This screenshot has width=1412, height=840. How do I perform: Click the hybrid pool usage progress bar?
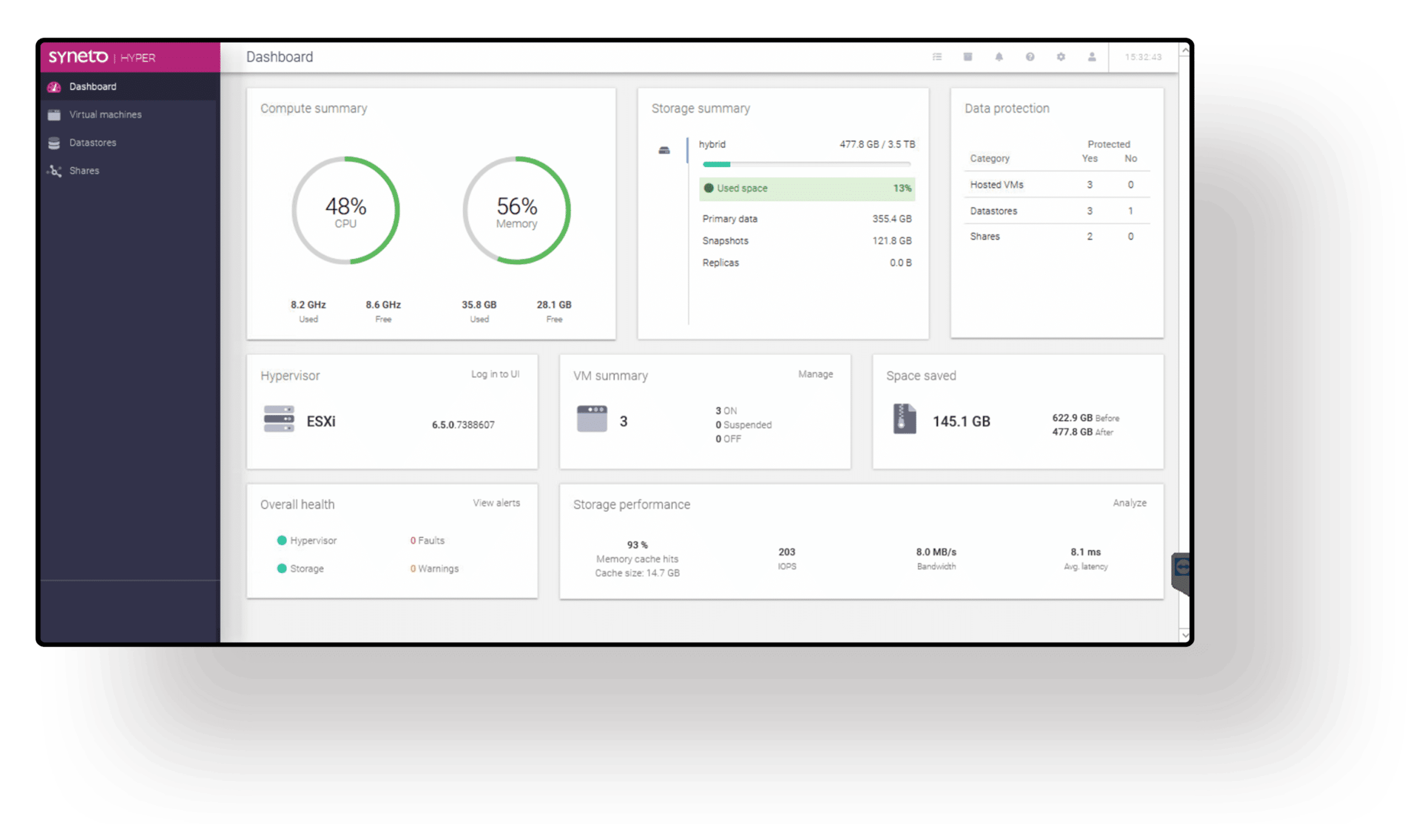pyautogui.click(x=806, y=164)
